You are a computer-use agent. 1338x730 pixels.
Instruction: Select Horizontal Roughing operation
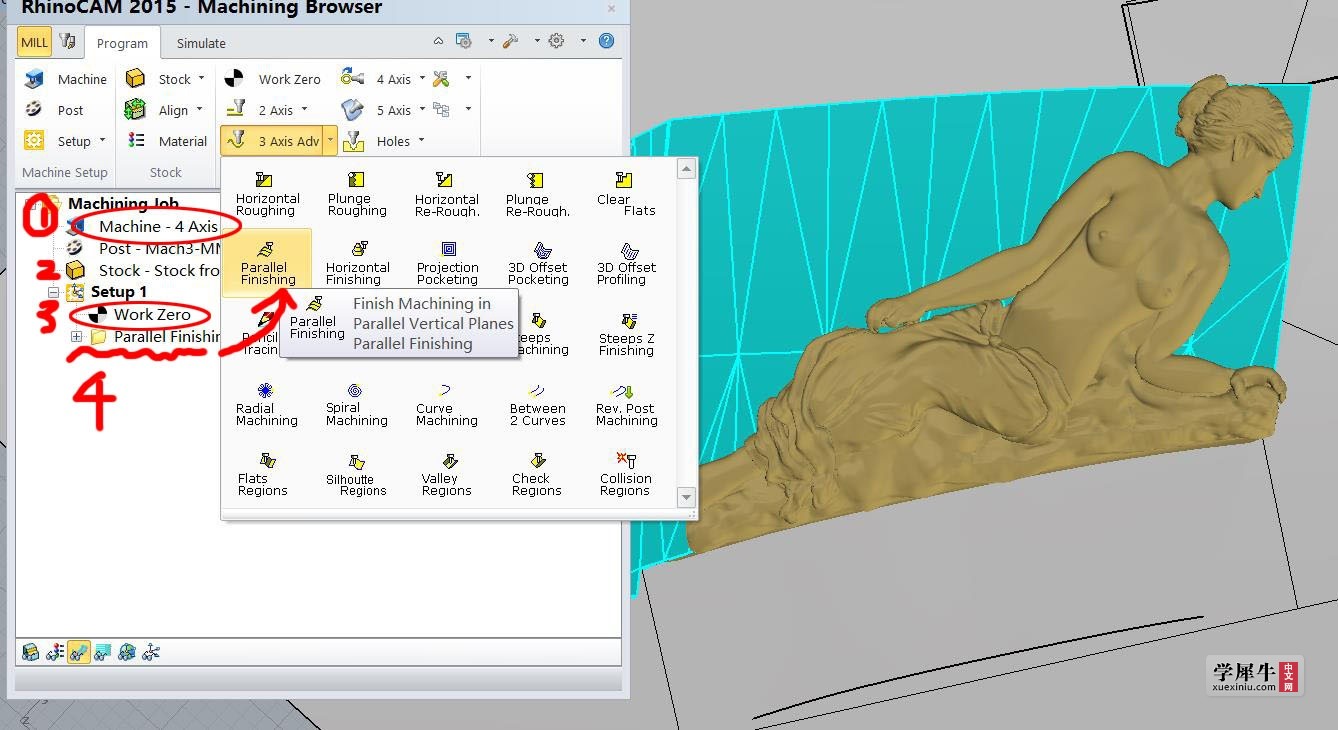(265, 194)
